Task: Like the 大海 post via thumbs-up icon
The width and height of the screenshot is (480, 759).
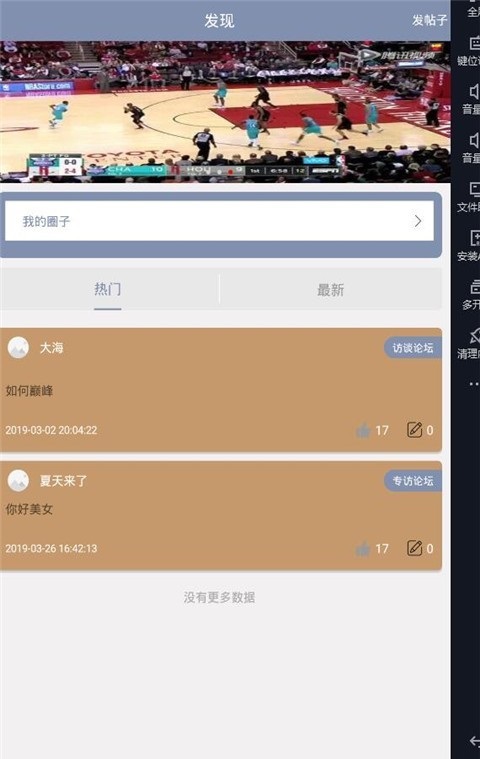Action: 363,430
